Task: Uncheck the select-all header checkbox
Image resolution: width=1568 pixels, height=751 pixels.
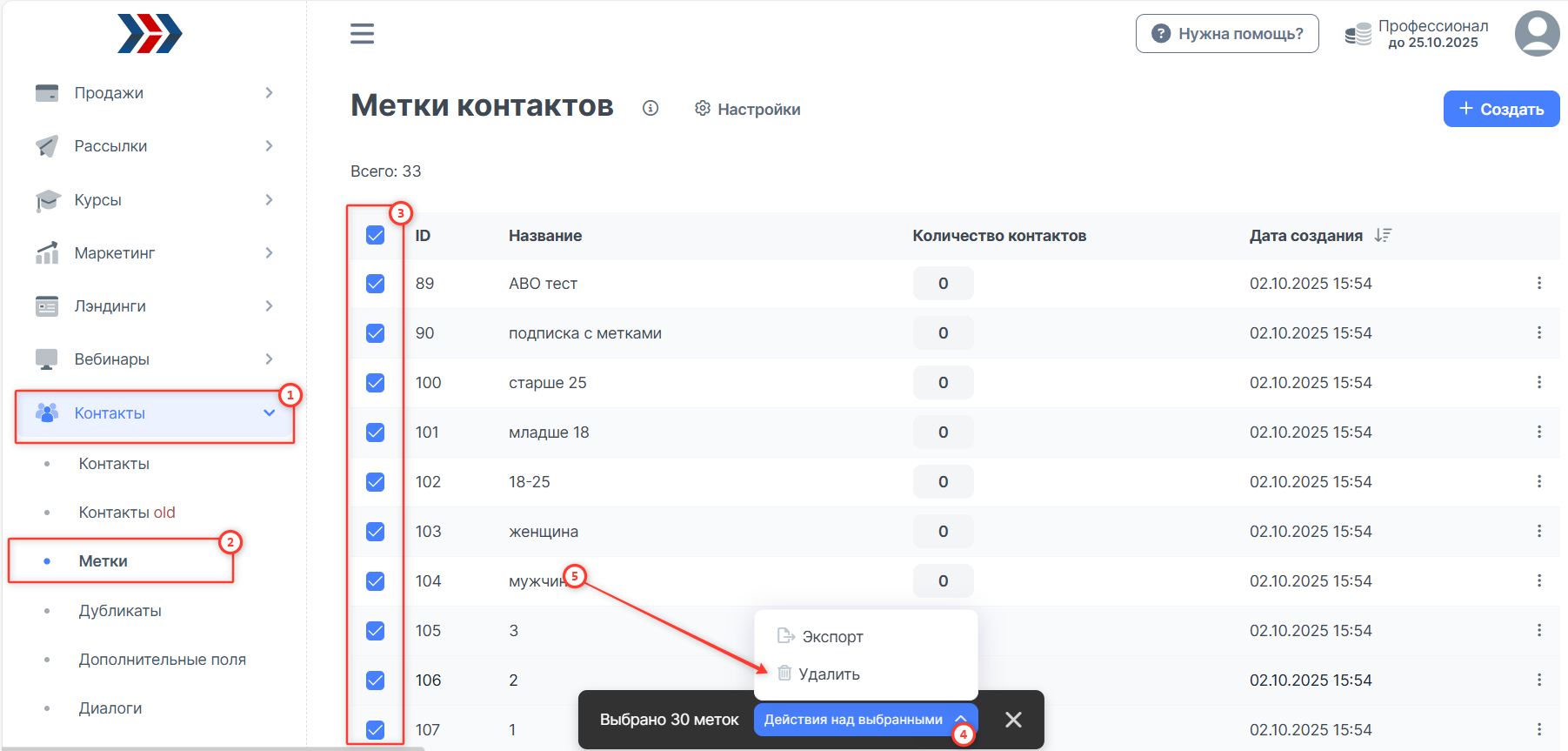Action: pyautogui.click(x=376, y=235)
